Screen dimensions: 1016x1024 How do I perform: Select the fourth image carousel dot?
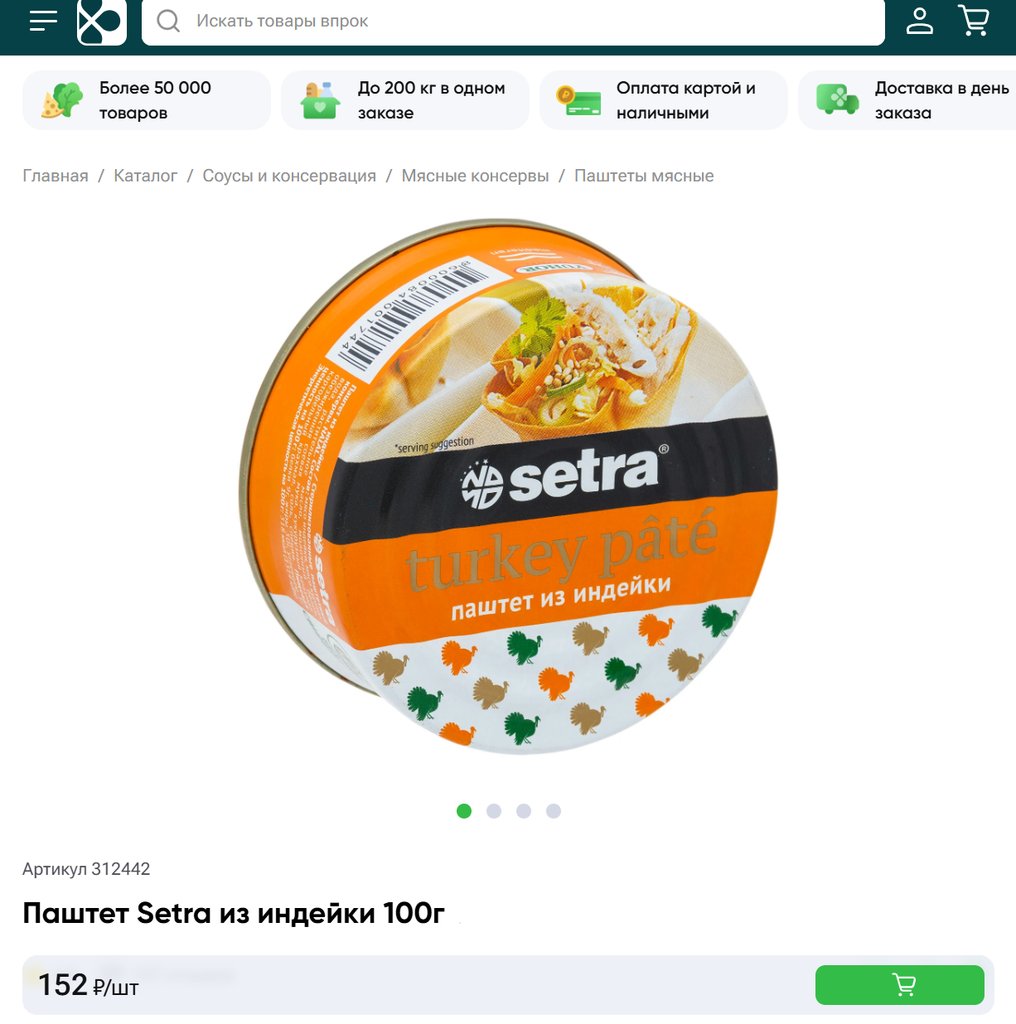click(553, 811)
